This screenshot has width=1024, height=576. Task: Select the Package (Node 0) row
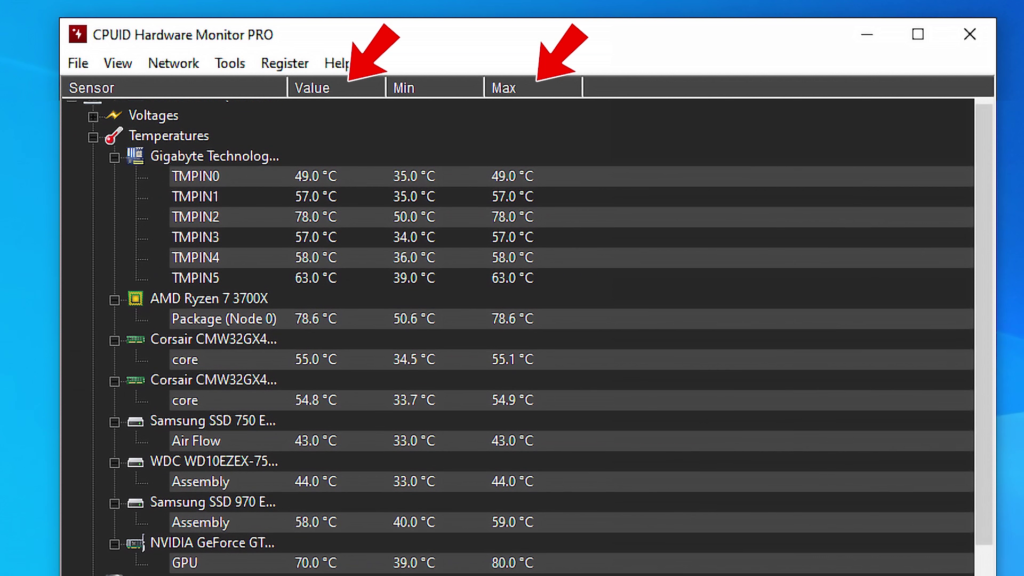point(571,319)
